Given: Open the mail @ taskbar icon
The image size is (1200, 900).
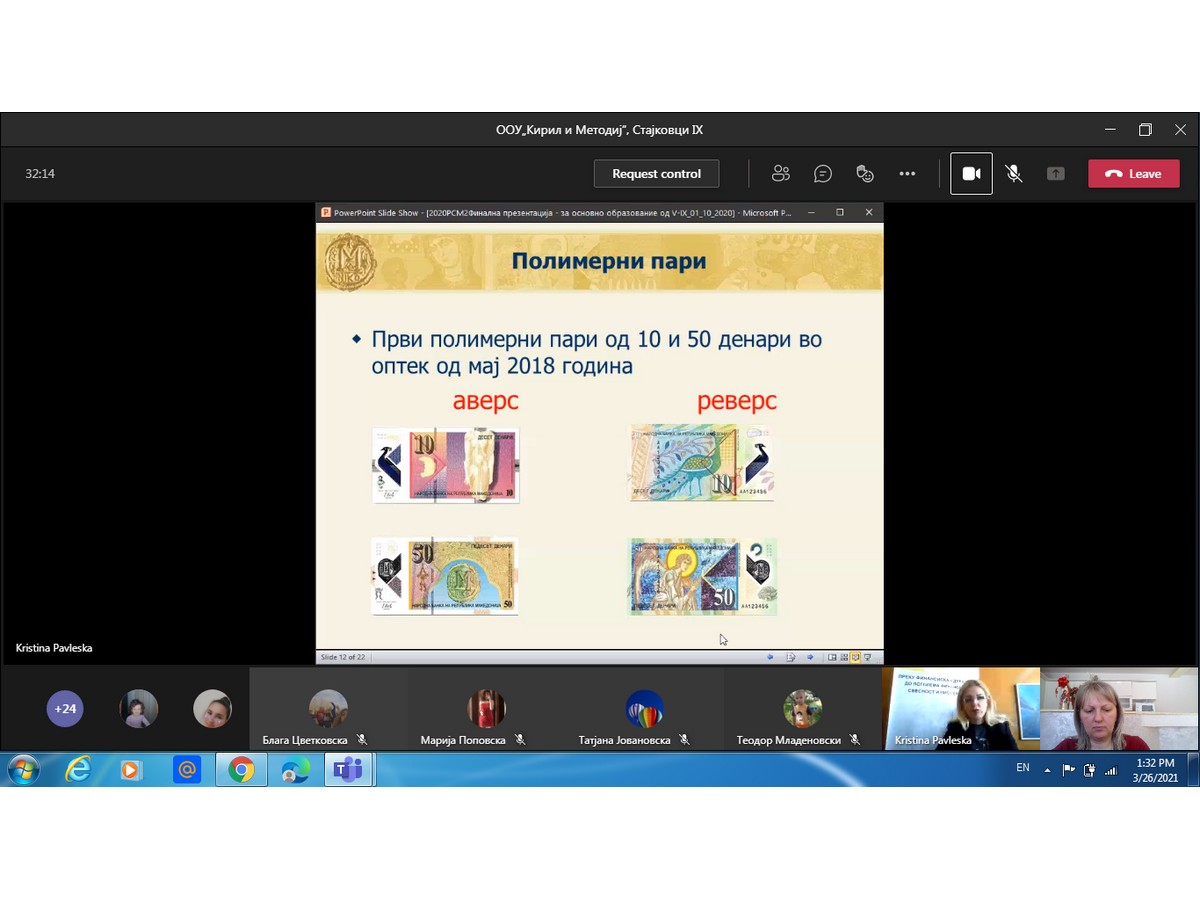Looking at the screenshot, I should click(186, 769).
